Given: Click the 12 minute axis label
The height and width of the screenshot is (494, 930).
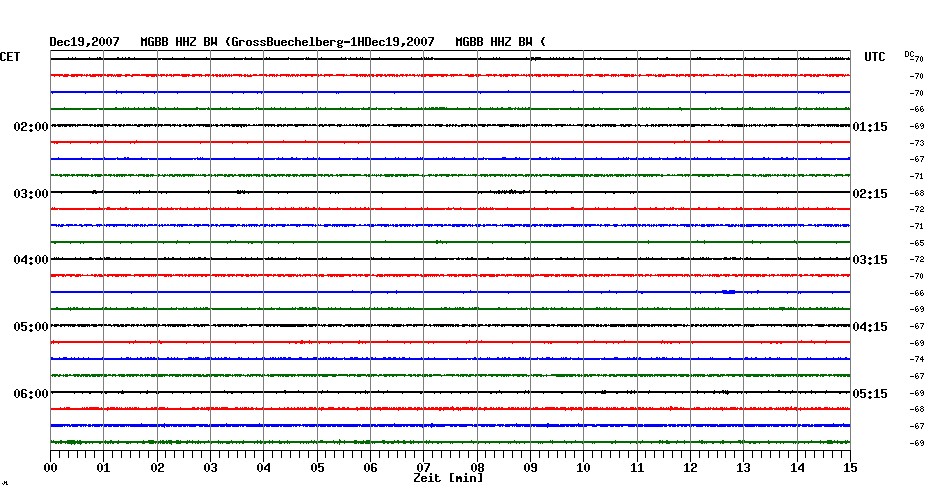Looking at the screenshot, I should (690, 468).
